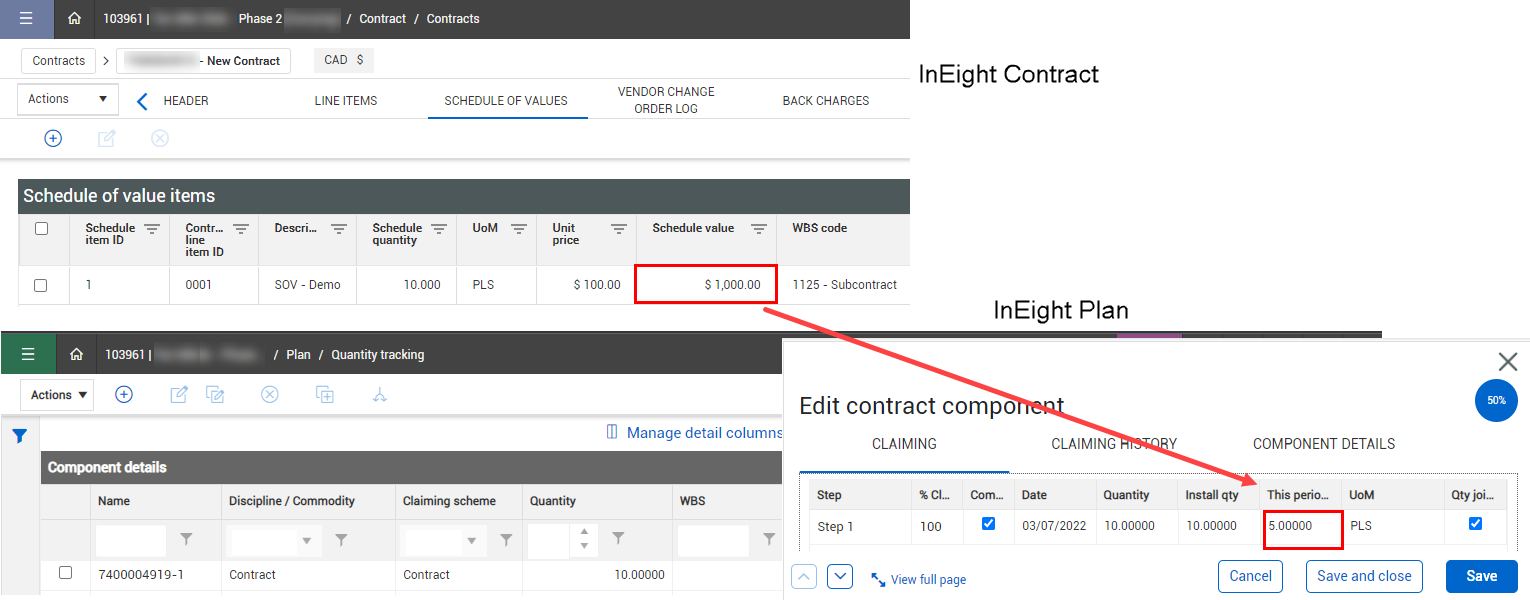Viewport: 1530px width, 600px height.
Task: Open the hamburger menu in the Plan window
Action: pos(27,354)
